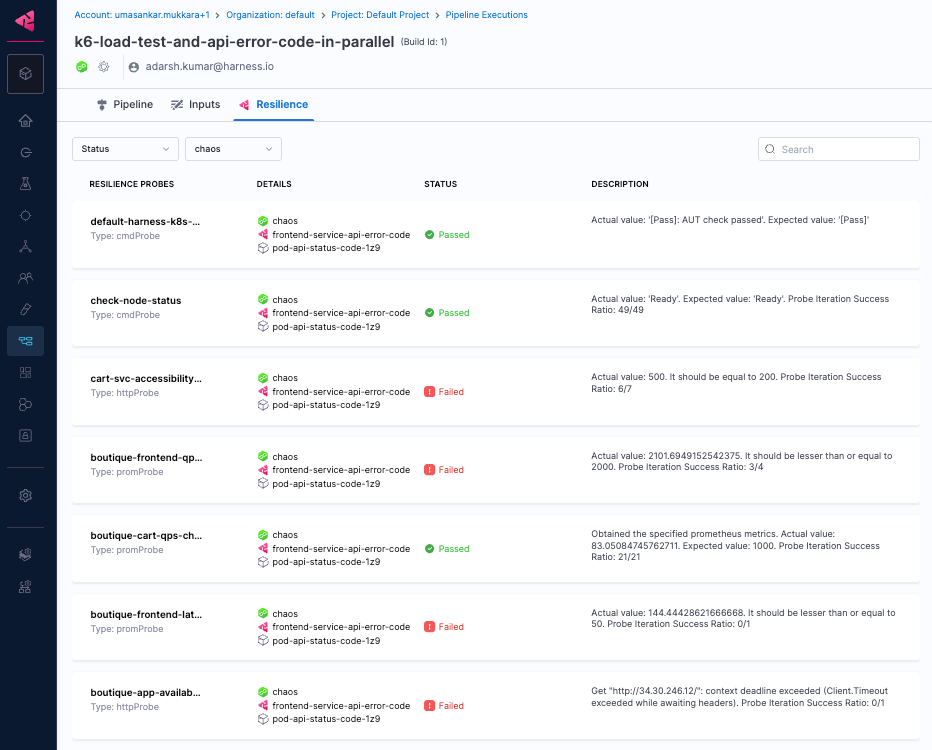Open the Pipeline Executions breadcrumb link

tap(486, 15)
